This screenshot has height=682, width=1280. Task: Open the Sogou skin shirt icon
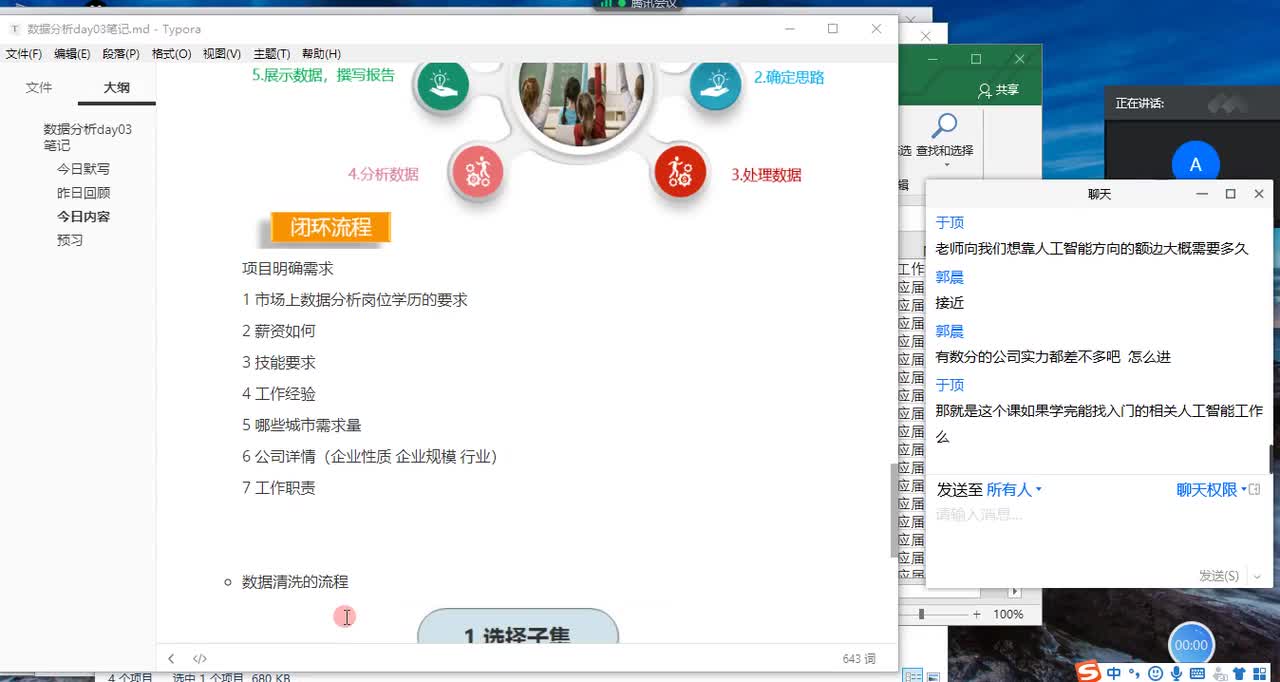click(1240, 674)
